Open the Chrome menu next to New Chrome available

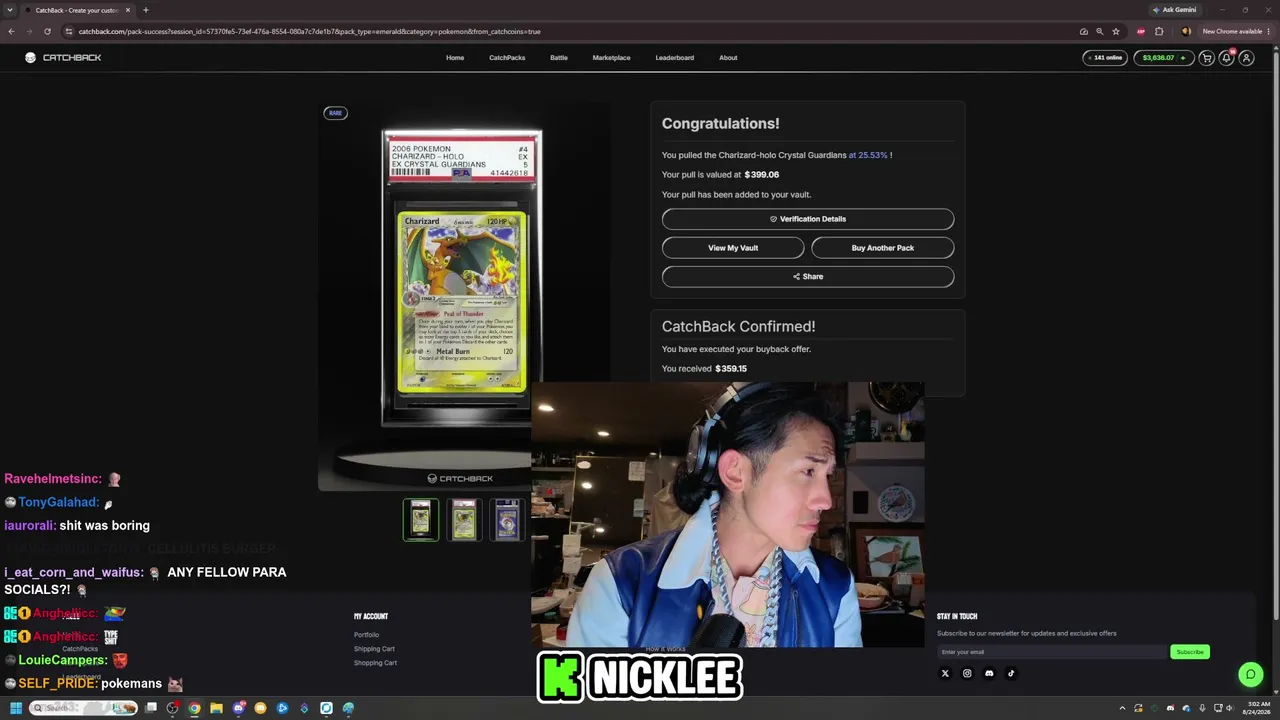tap(1269, 31)
